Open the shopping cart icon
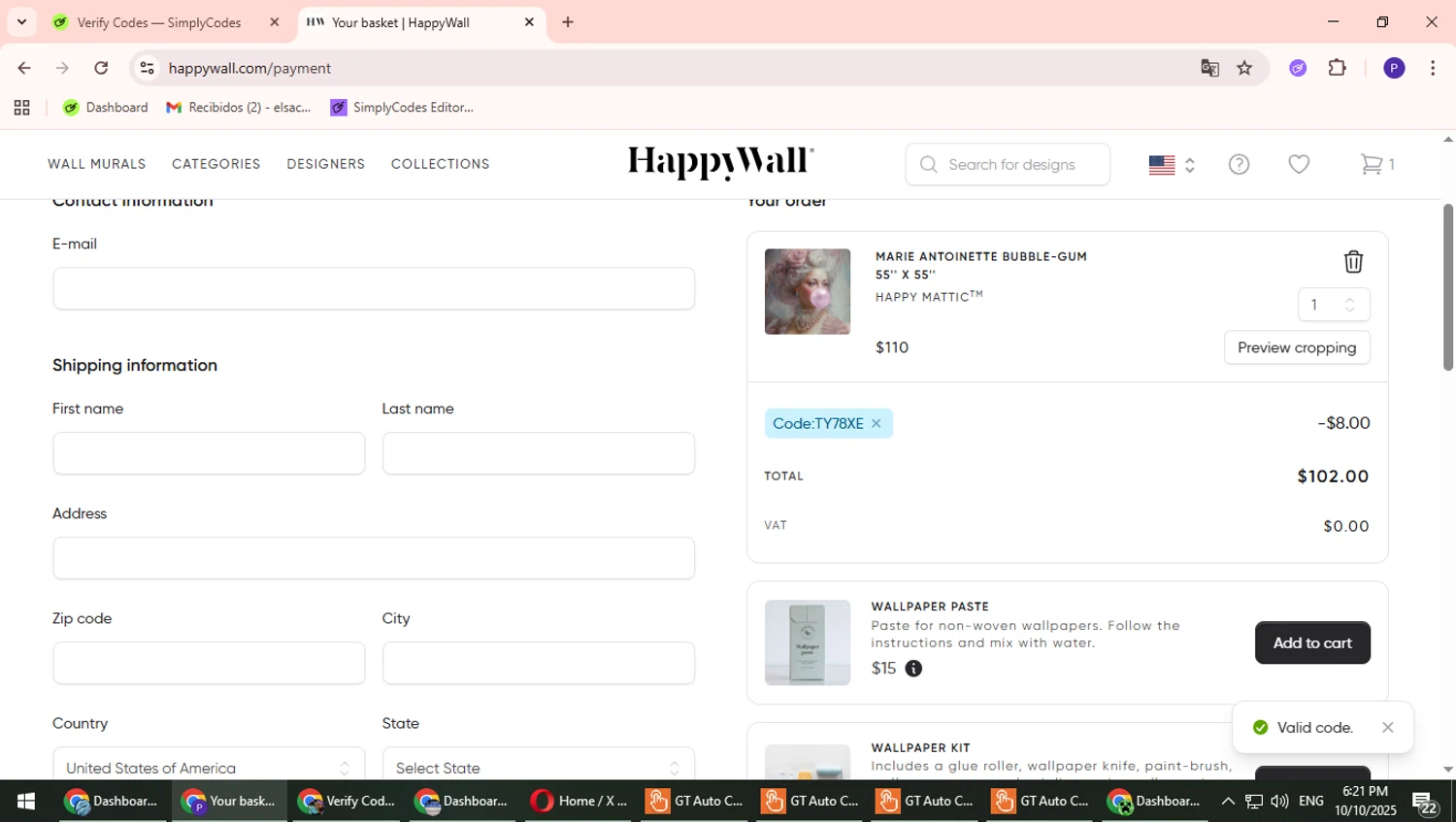1456x822 pixels. pyautogui.click(x=1372, y=164)
